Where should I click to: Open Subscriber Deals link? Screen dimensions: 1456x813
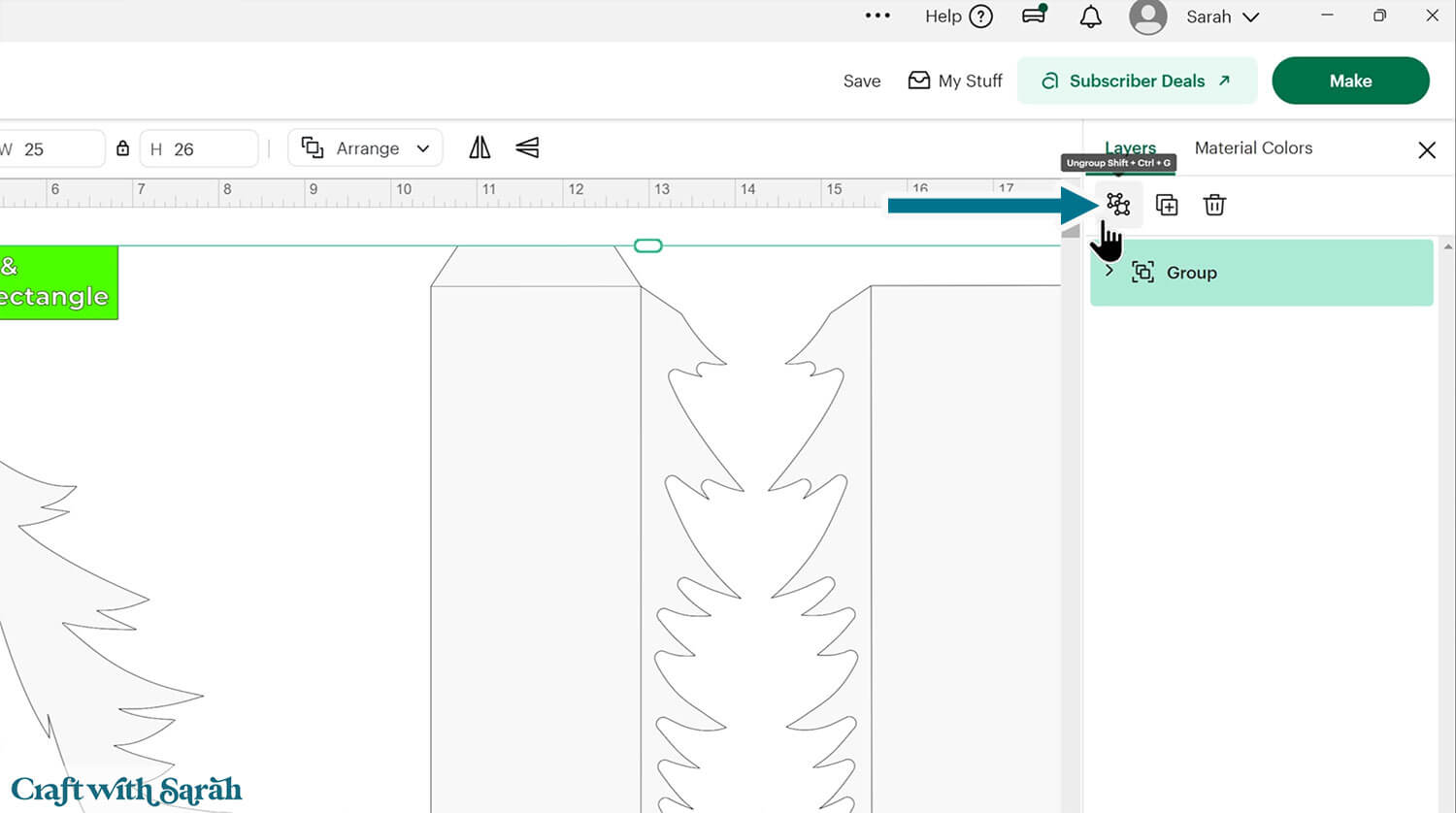pyautogui.click(x=1137, y=81)
